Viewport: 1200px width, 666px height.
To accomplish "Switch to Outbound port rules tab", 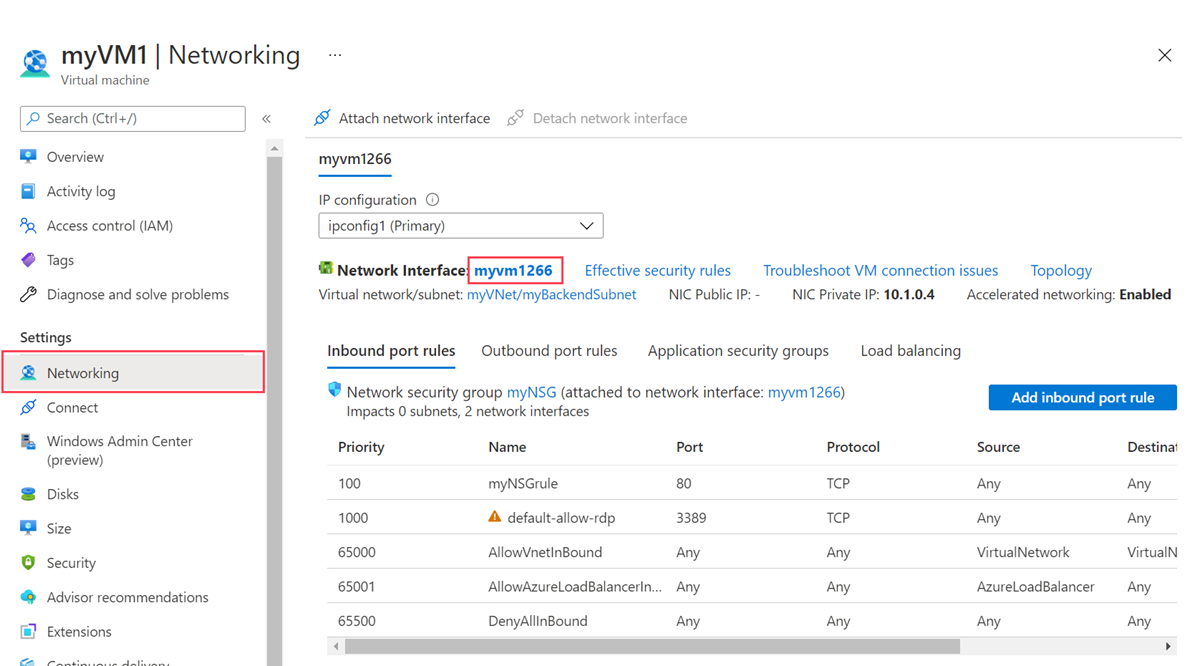I will coord(549,351).
